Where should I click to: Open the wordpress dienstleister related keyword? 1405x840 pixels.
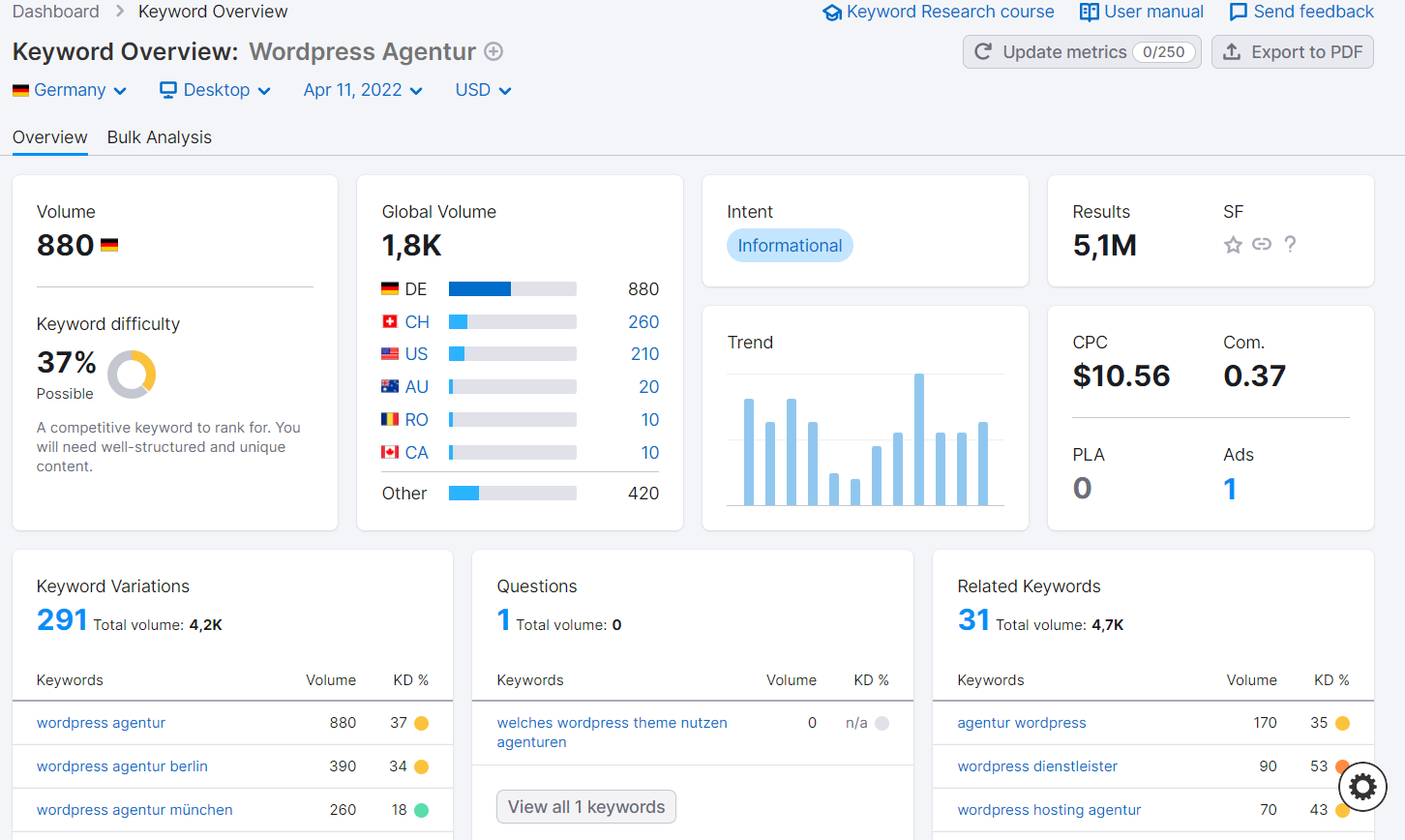pos(1037,766)
